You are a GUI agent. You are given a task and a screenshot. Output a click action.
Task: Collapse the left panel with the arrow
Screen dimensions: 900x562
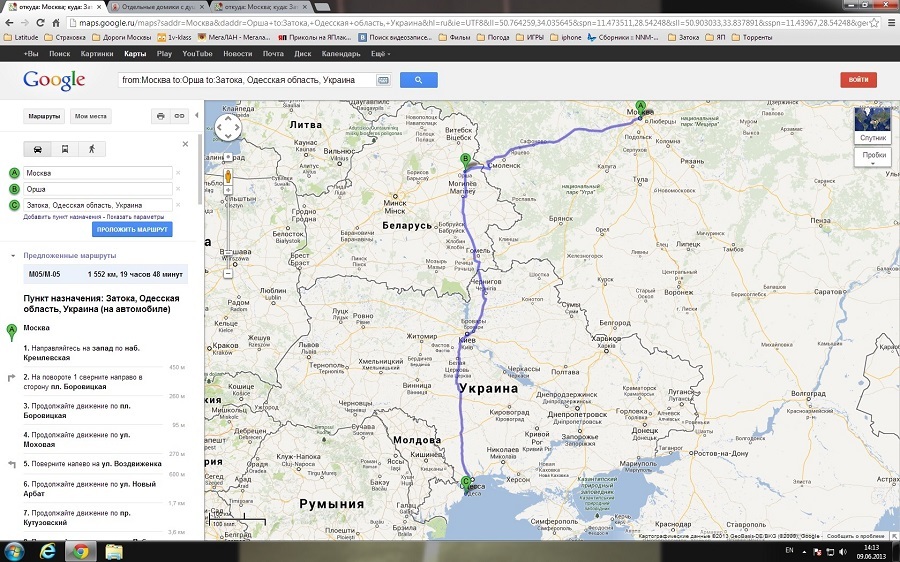pyautogui.click(x=197, y=115)
